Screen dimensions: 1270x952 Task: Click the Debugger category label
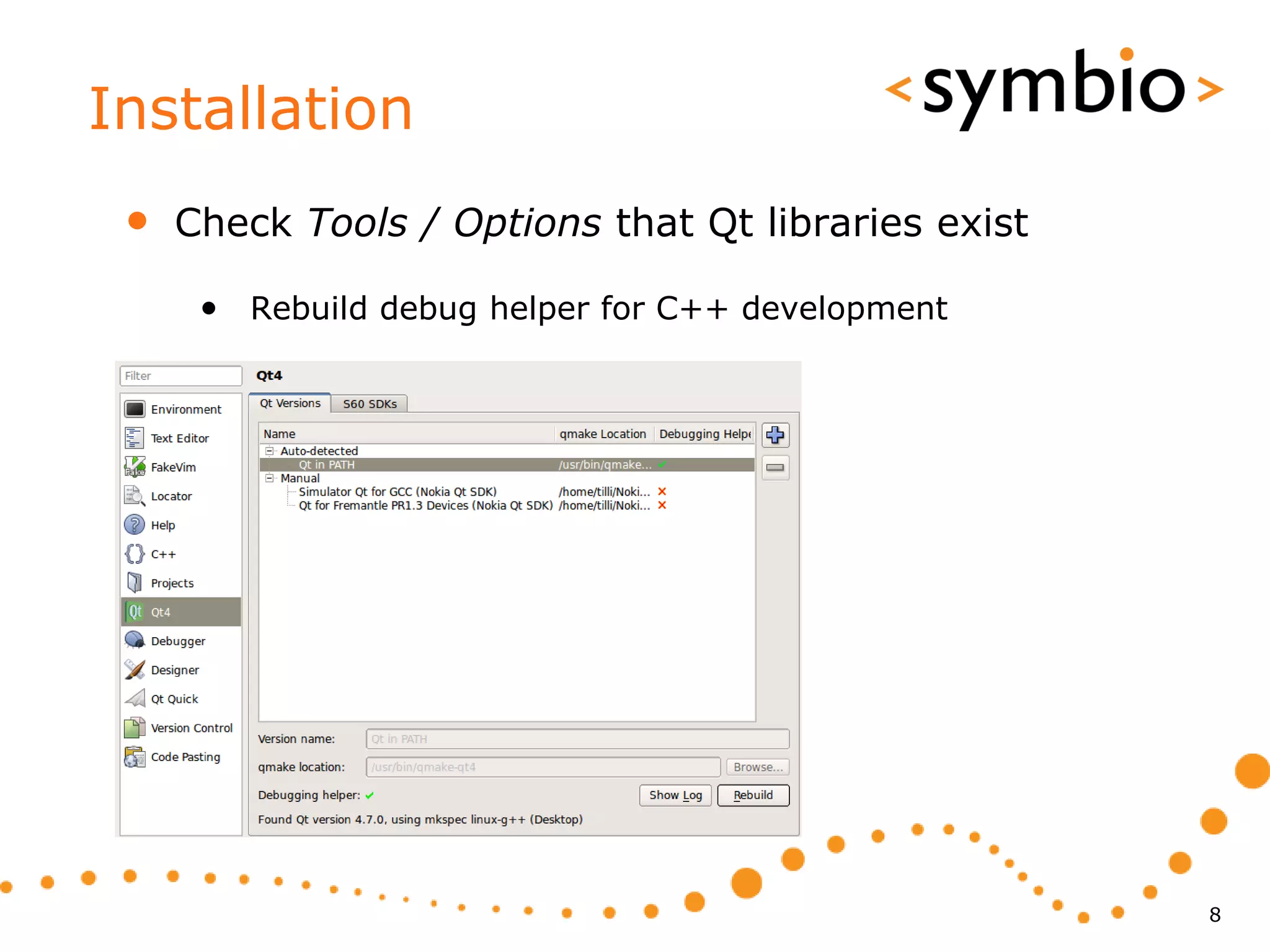click(x=178, y=641)
